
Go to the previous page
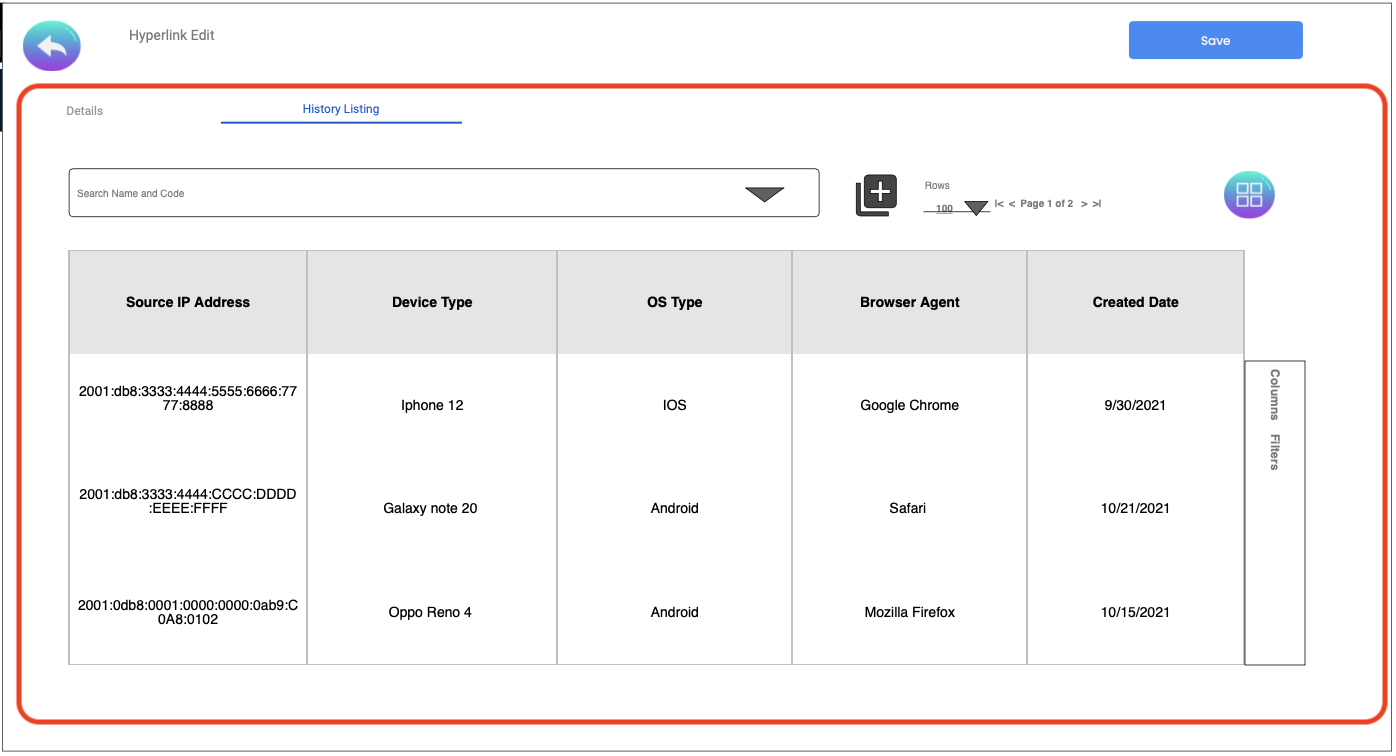[1012, 204]
